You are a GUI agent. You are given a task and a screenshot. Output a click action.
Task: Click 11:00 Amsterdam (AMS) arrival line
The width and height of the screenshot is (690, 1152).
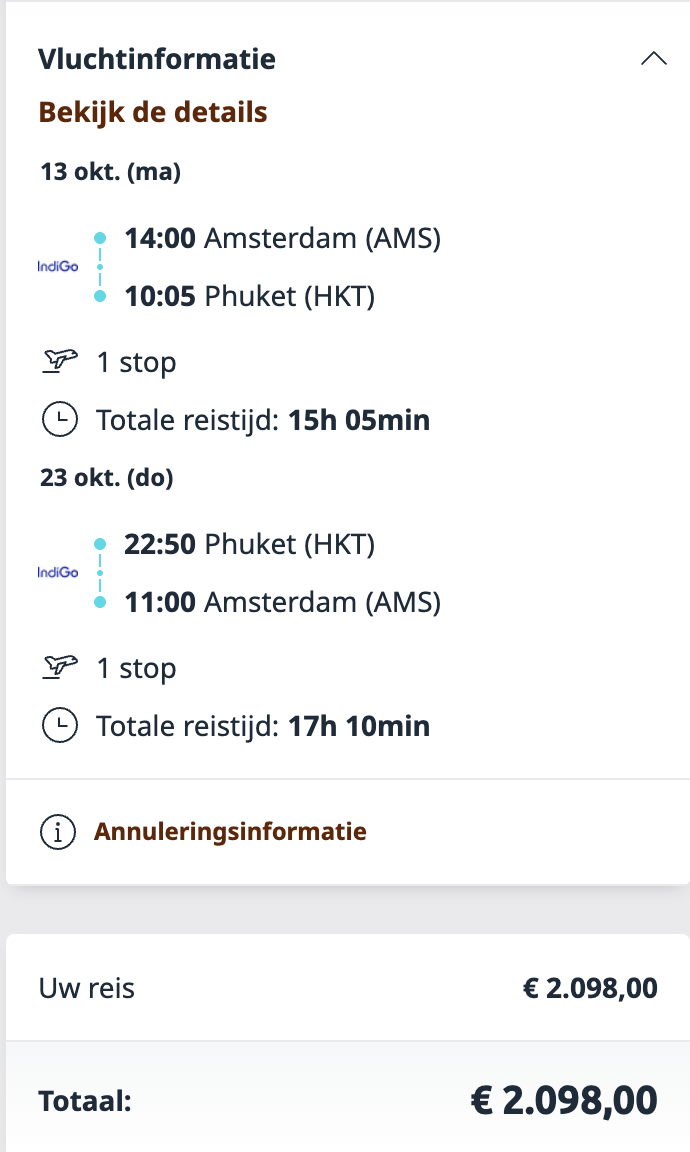coord(282,603)
